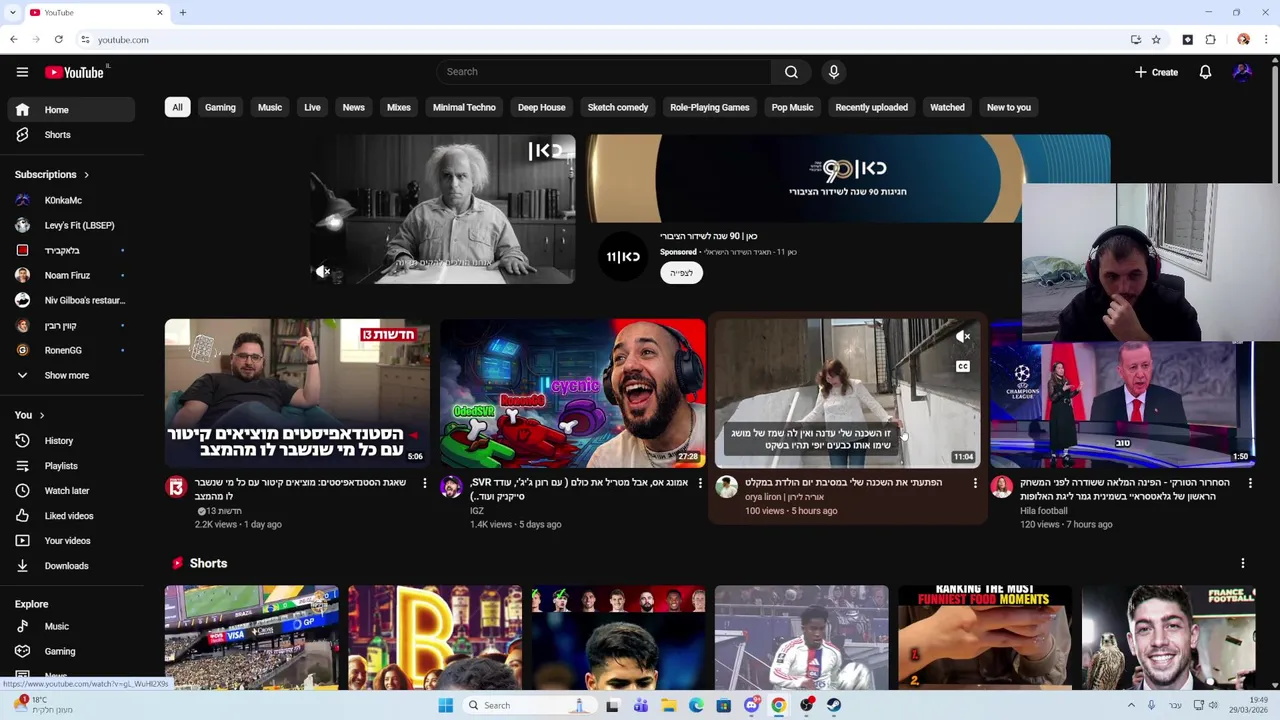Viewport: 1280px width, 720px height.
Task: Select the Deep House chip
Action: coord(542,107)
